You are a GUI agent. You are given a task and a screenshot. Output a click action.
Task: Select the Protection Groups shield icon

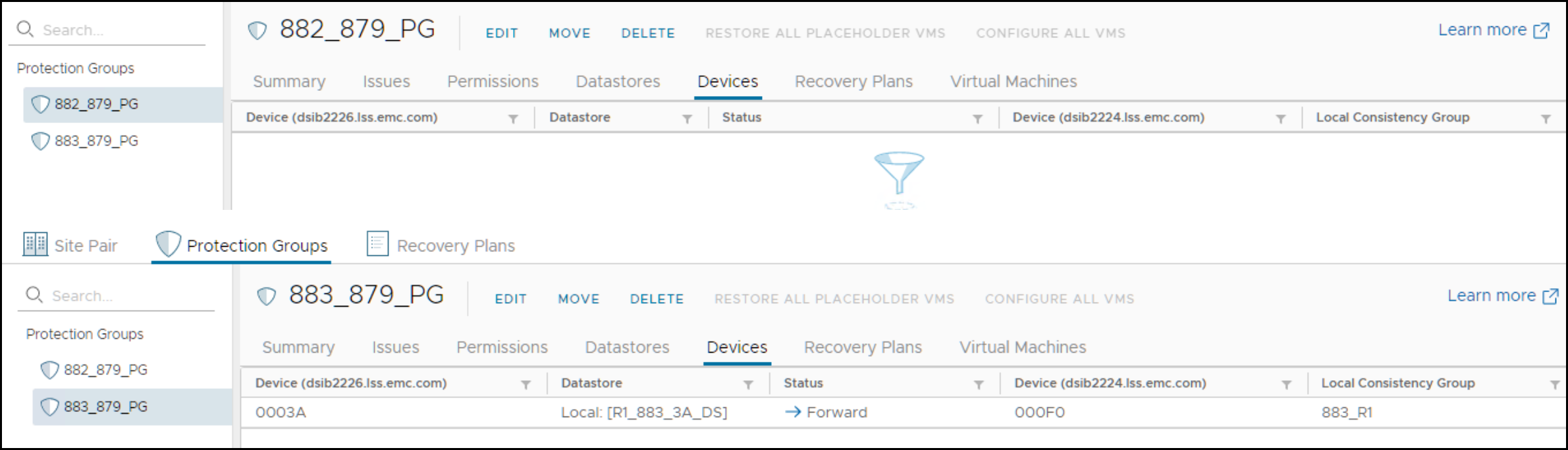[x=169, y=245]
